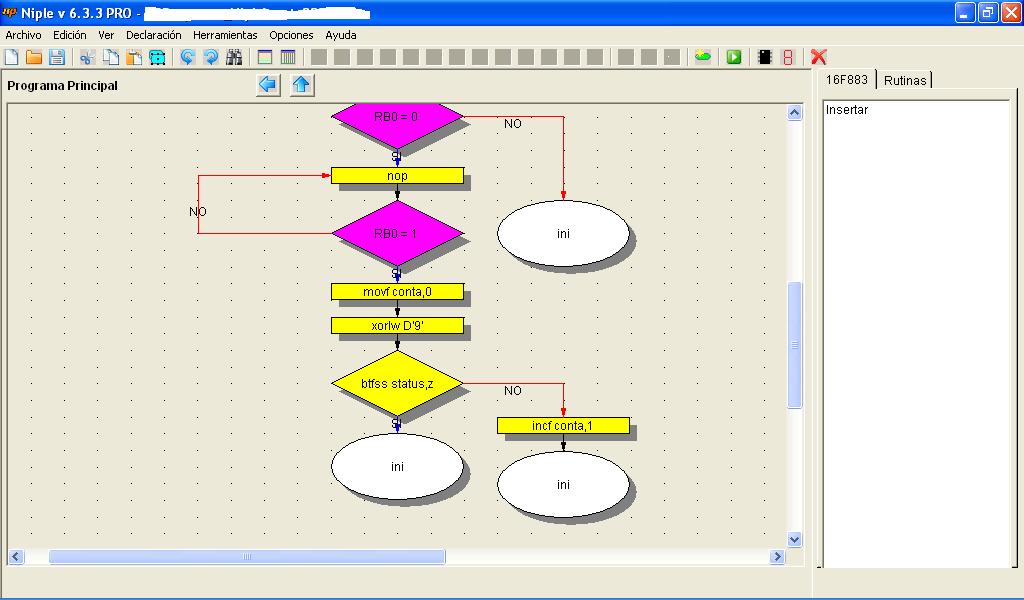Undo with the counterclockwise blue arrow icon

coord(187,57)
